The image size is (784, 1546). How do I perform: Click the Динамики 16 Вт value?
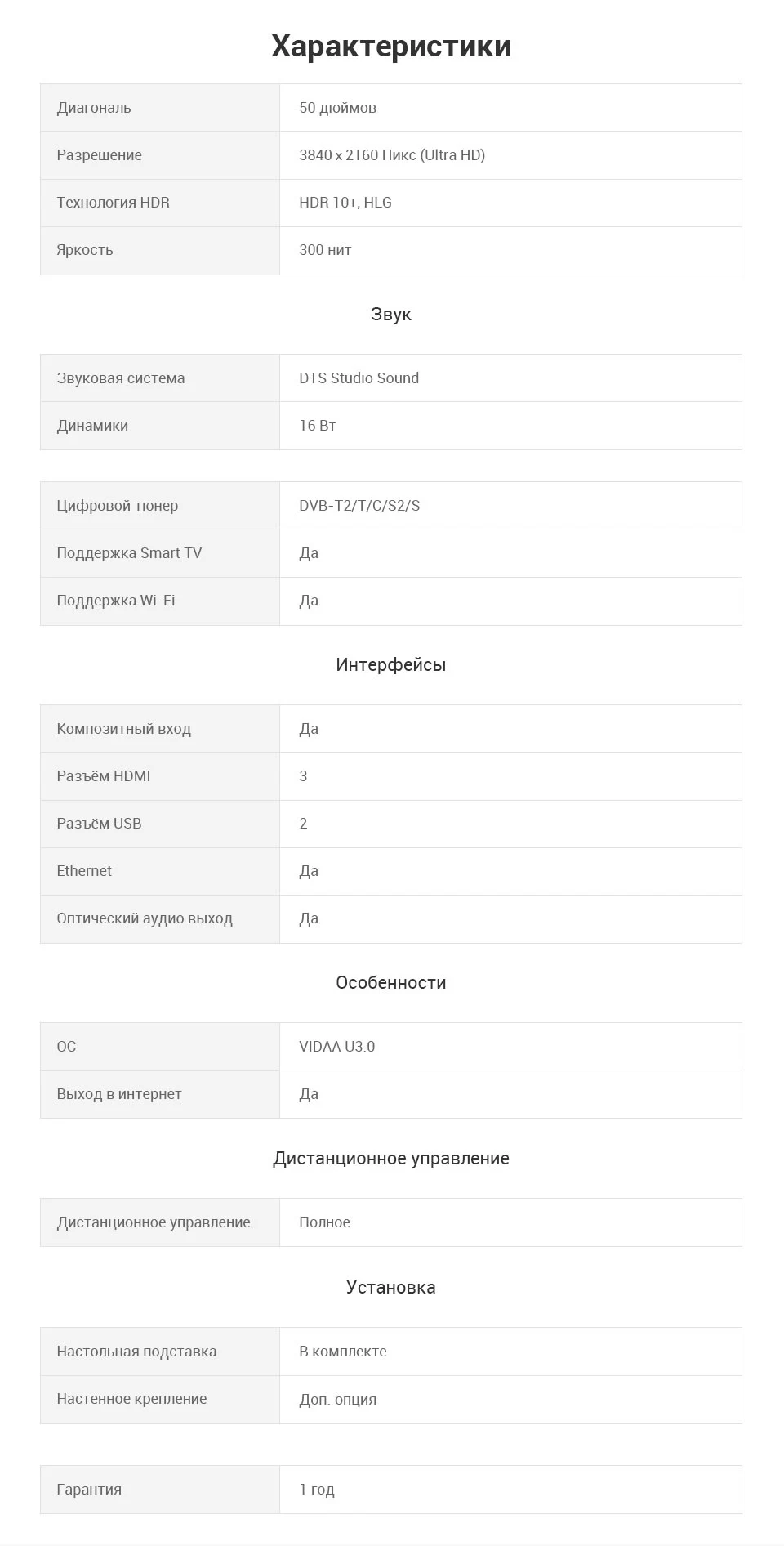click(x=318, y=426)
